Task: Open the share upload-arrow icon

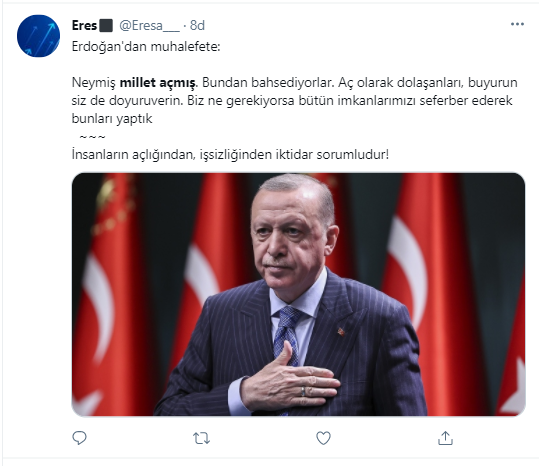Action: click(x=445, y=438)
